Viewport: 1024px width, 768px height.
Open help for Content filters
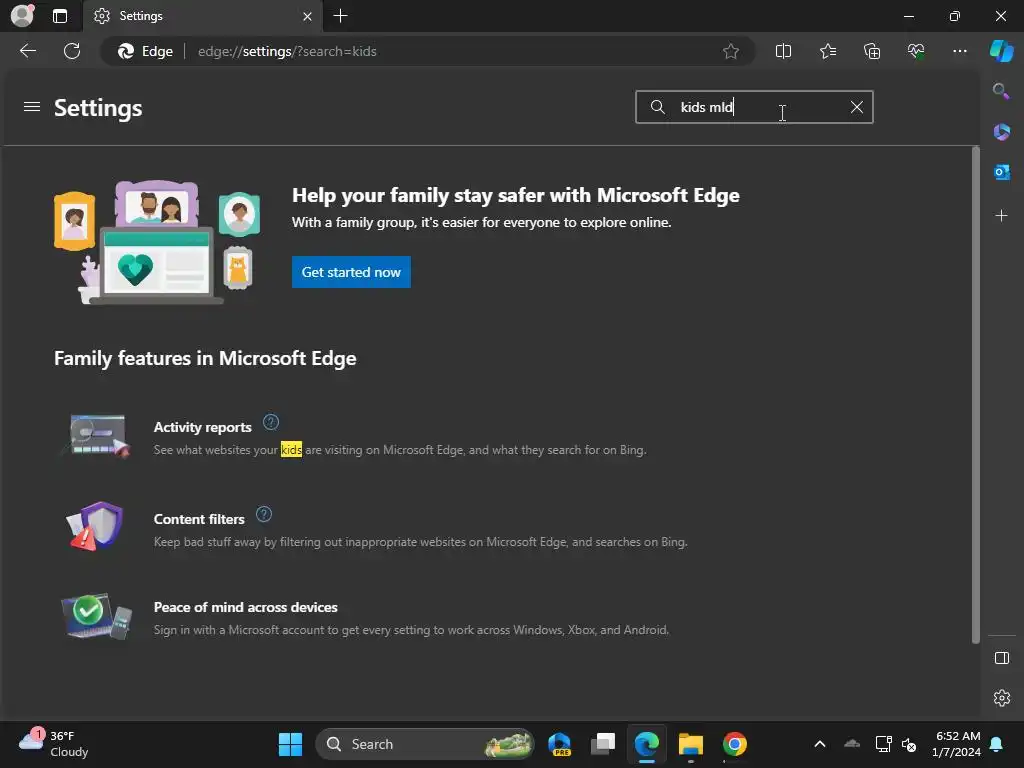point(264,515)
